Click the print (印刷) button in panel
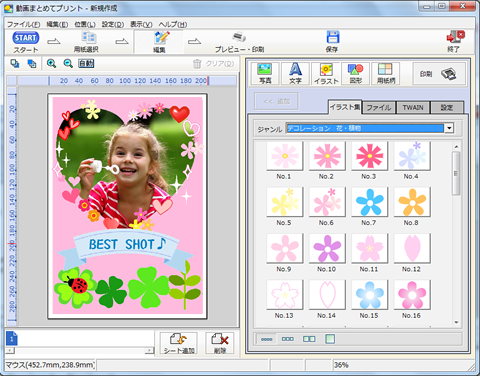480x376 pixels. (x=439, y=74)
